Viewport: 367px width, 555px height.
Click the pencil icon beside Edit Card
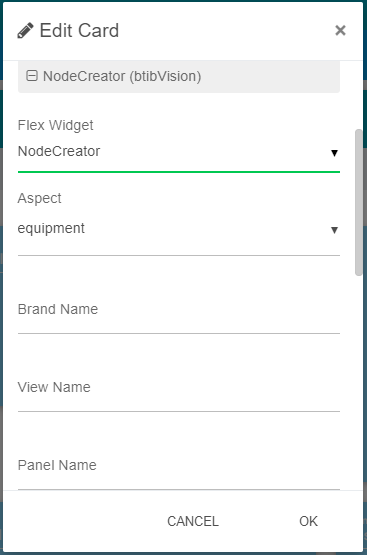(x=25, y=30)
